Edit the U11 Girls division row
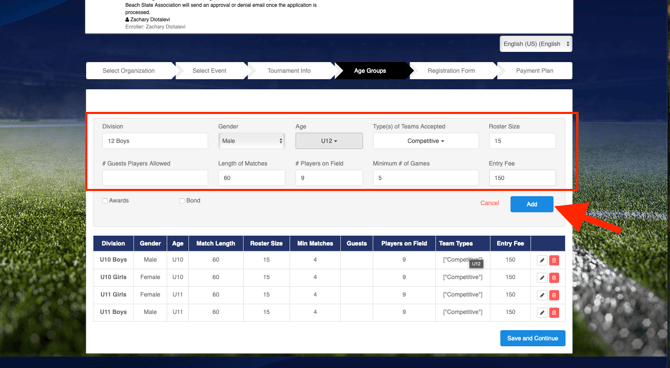Viewport: 670px width, 368px height. click(542, 295)
